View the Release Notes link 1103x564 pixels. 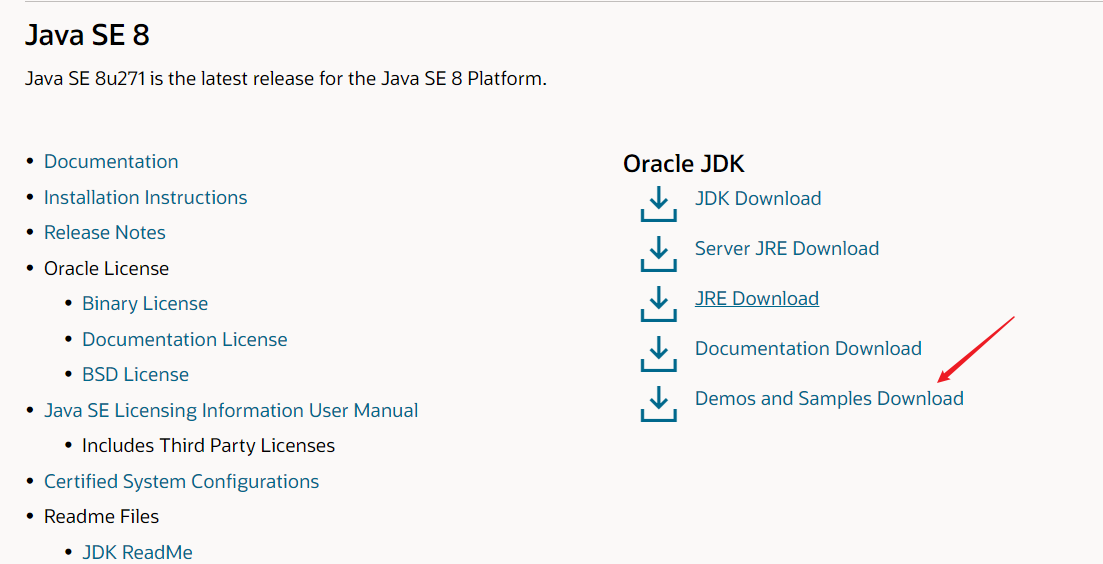105,232
